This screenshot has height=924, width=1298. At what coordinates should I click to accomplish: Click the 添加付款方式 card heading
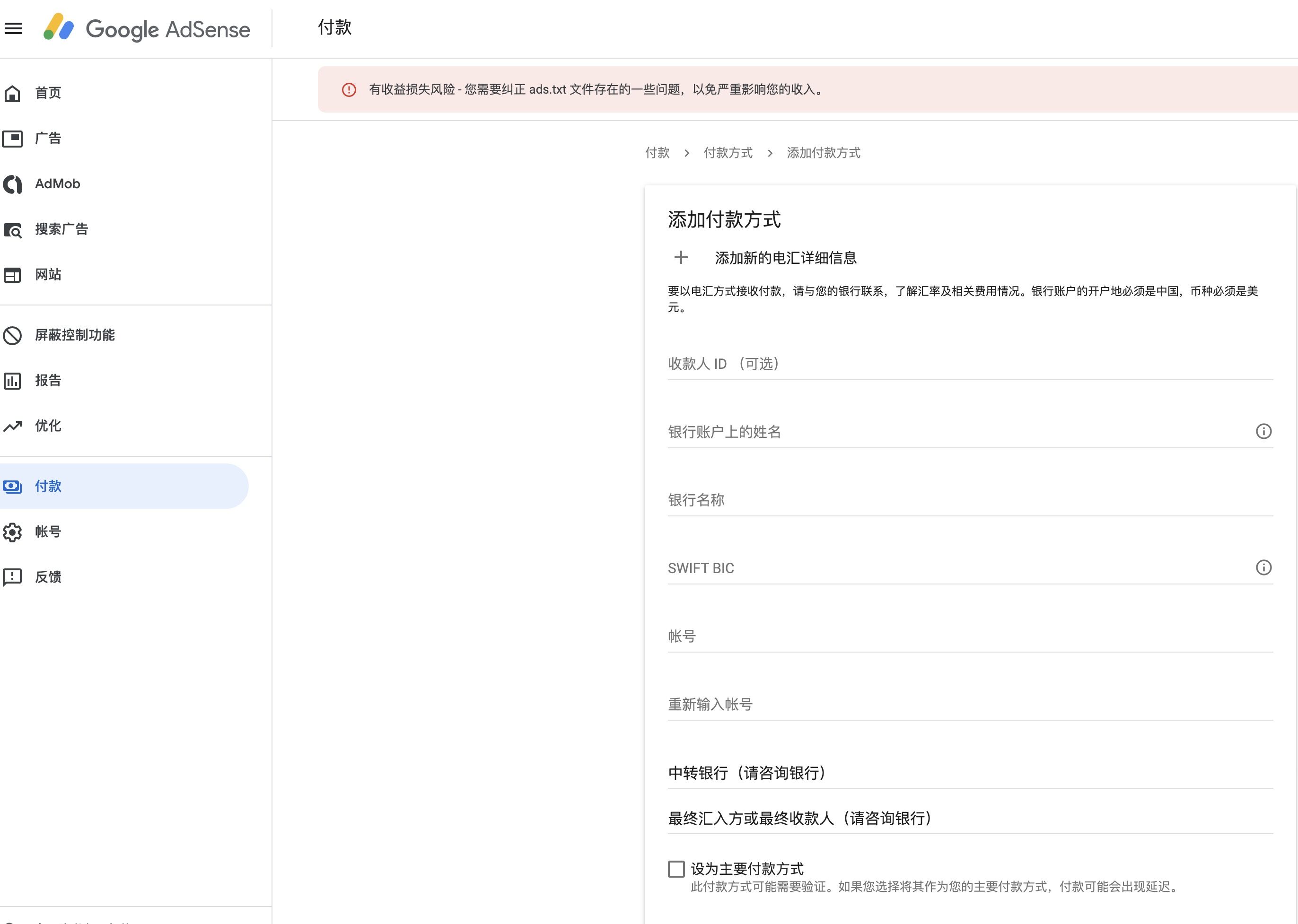coord(724,219)
